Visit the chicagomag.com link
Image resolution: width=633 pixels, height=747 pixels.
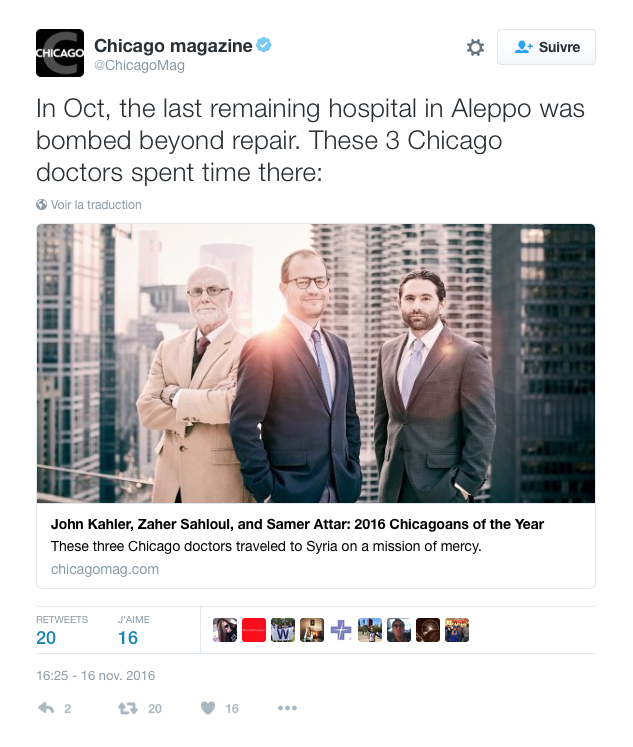point(105,569)
